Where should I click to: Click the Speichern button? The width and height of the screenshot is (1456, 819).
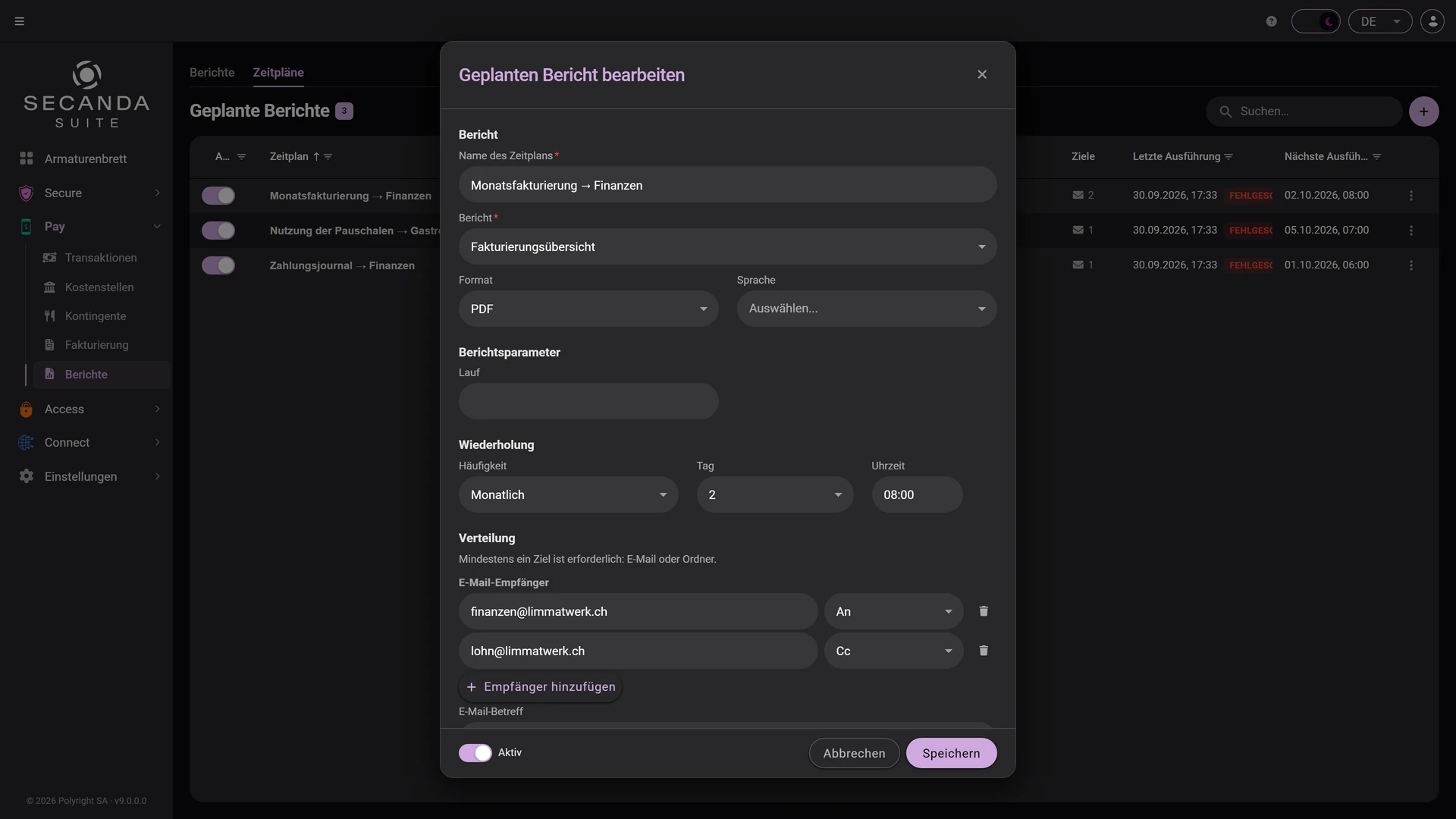click(951, 753)
